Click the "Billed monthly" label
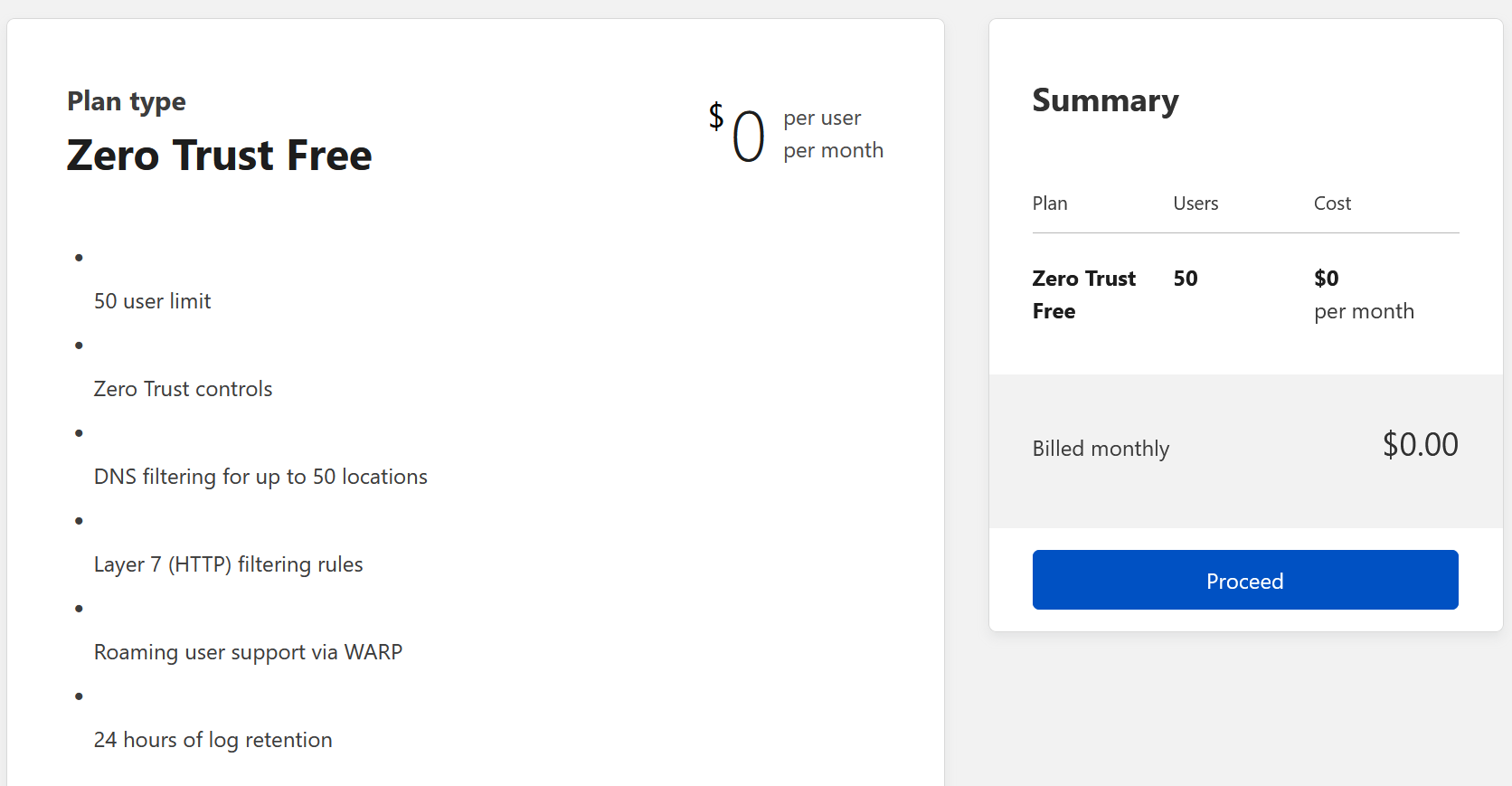This screenshot has height=786, width=1512. [1101, 449]
